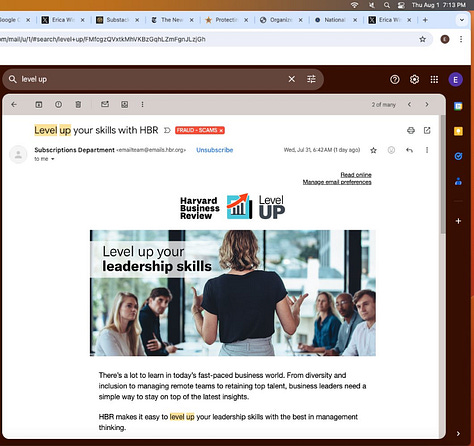Open the date and time menu
Screen dimensions: 474x446
click(x=438, y=5)
